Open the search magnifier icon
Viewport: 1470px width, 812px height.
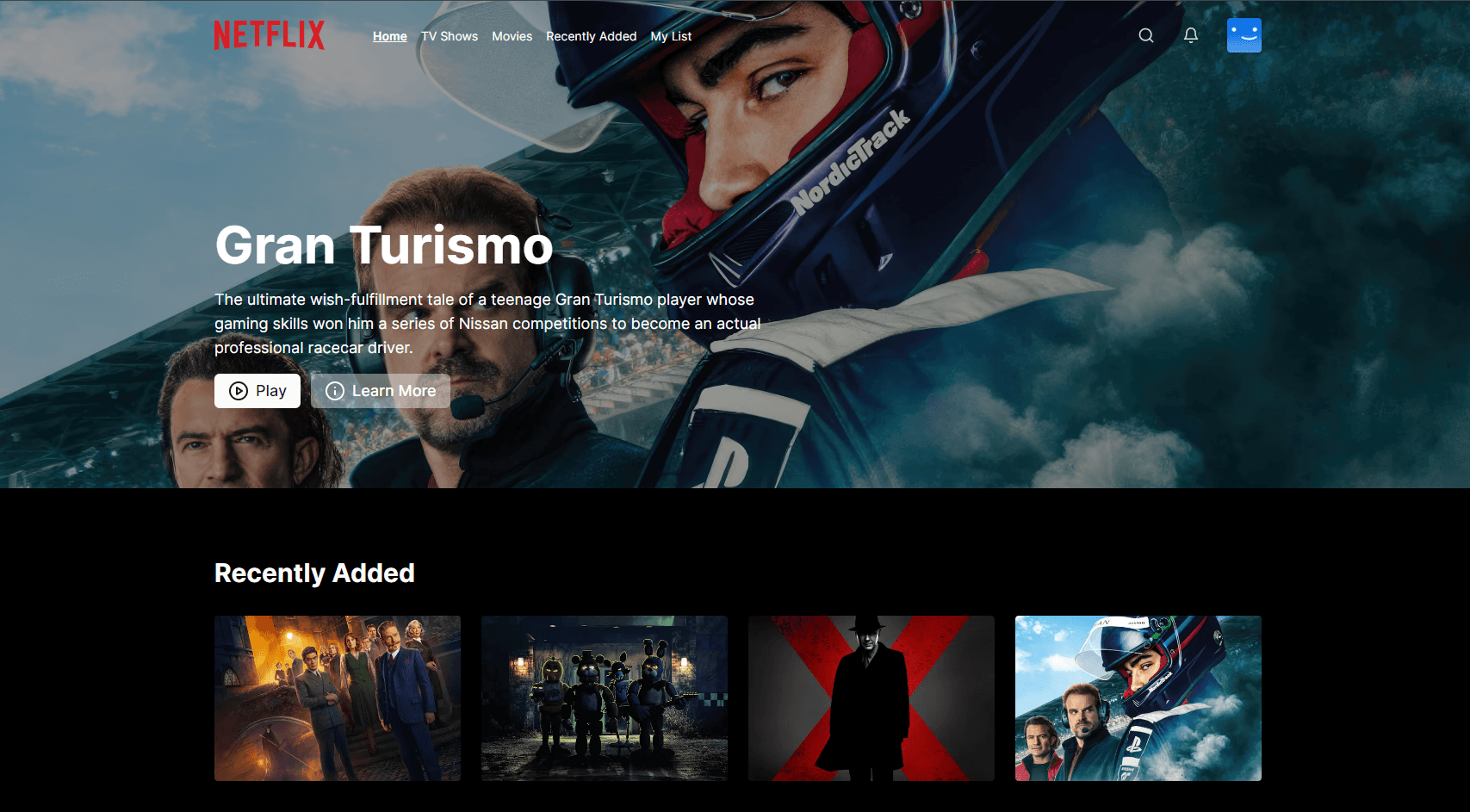click(1146, 35)
